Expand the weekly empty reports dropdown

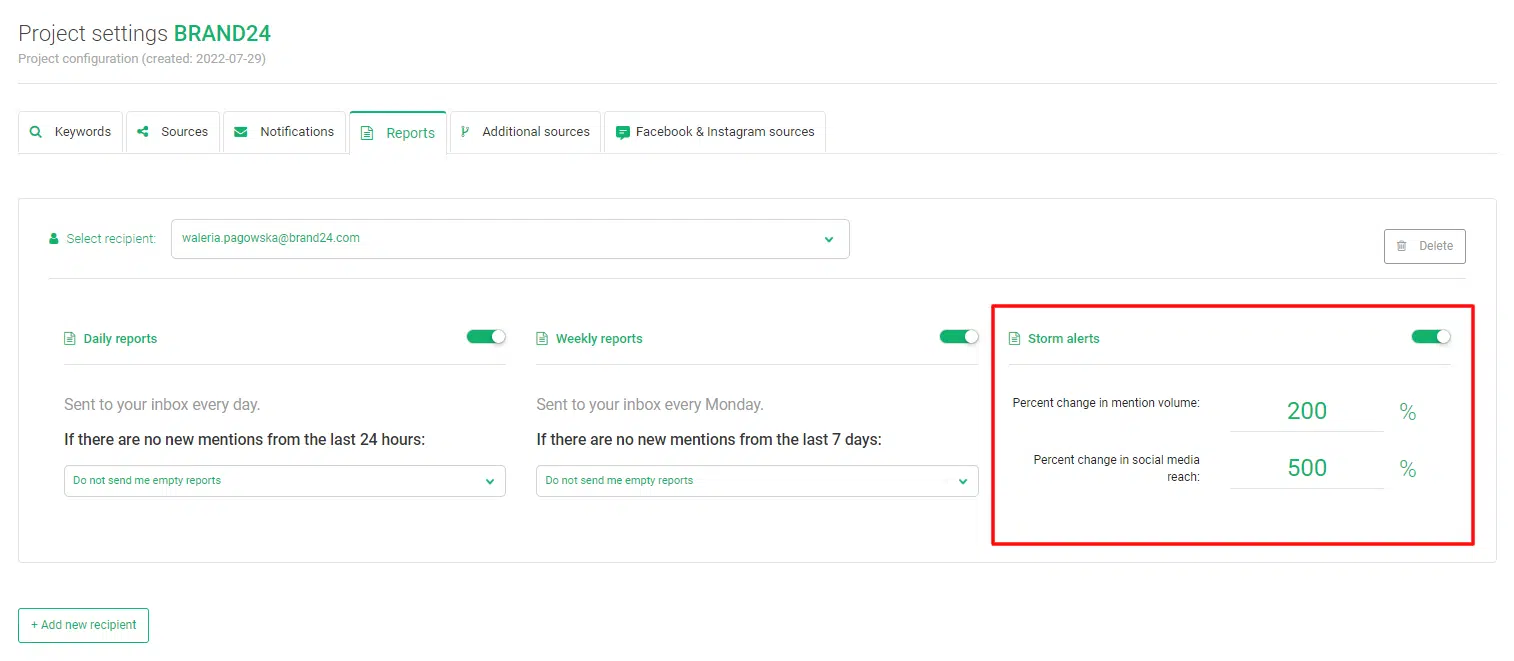[x=757, y=481]
